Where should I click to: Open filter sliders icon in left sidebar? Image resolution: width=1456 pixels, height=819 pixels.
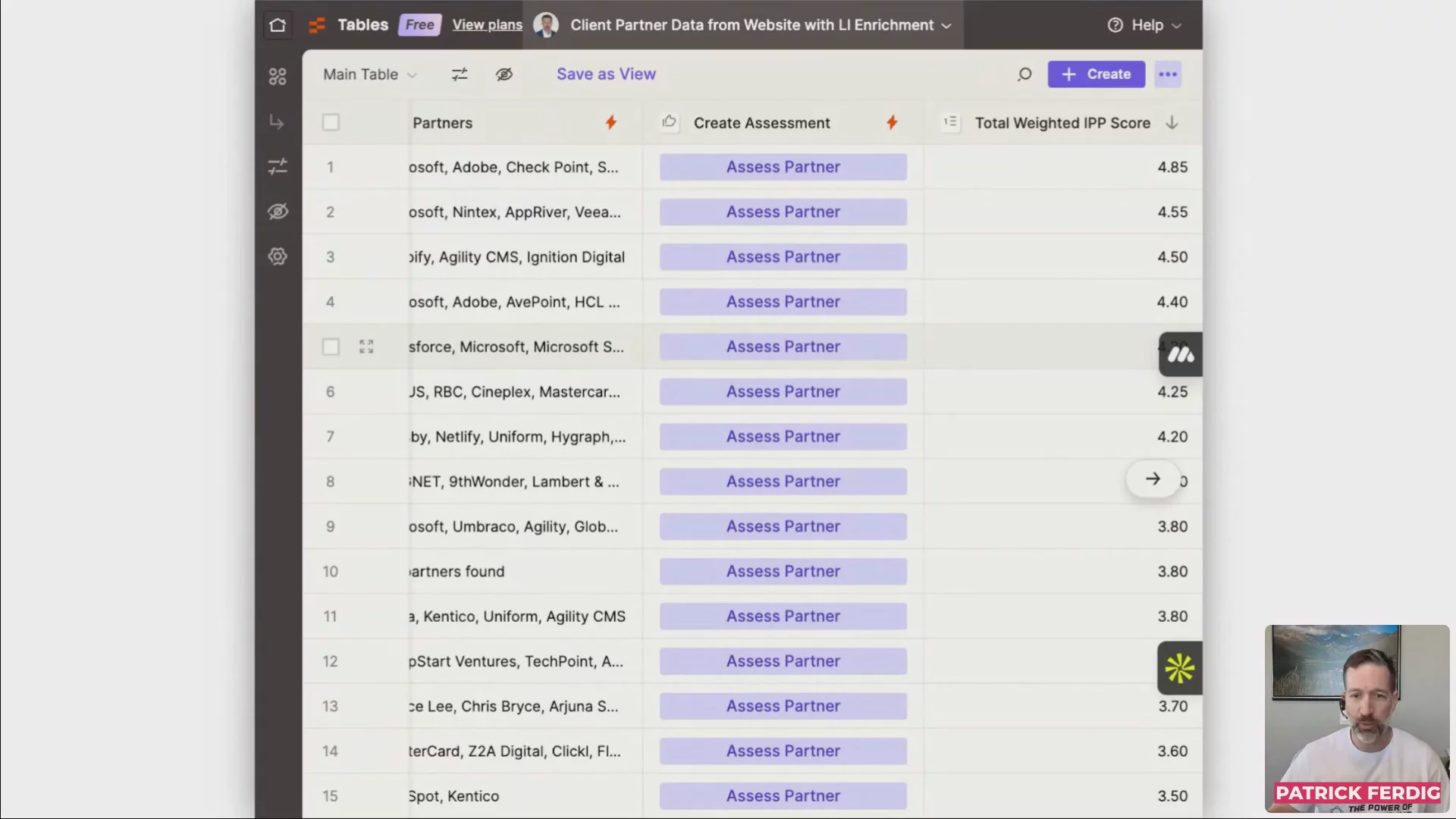(x=278, y=166)
